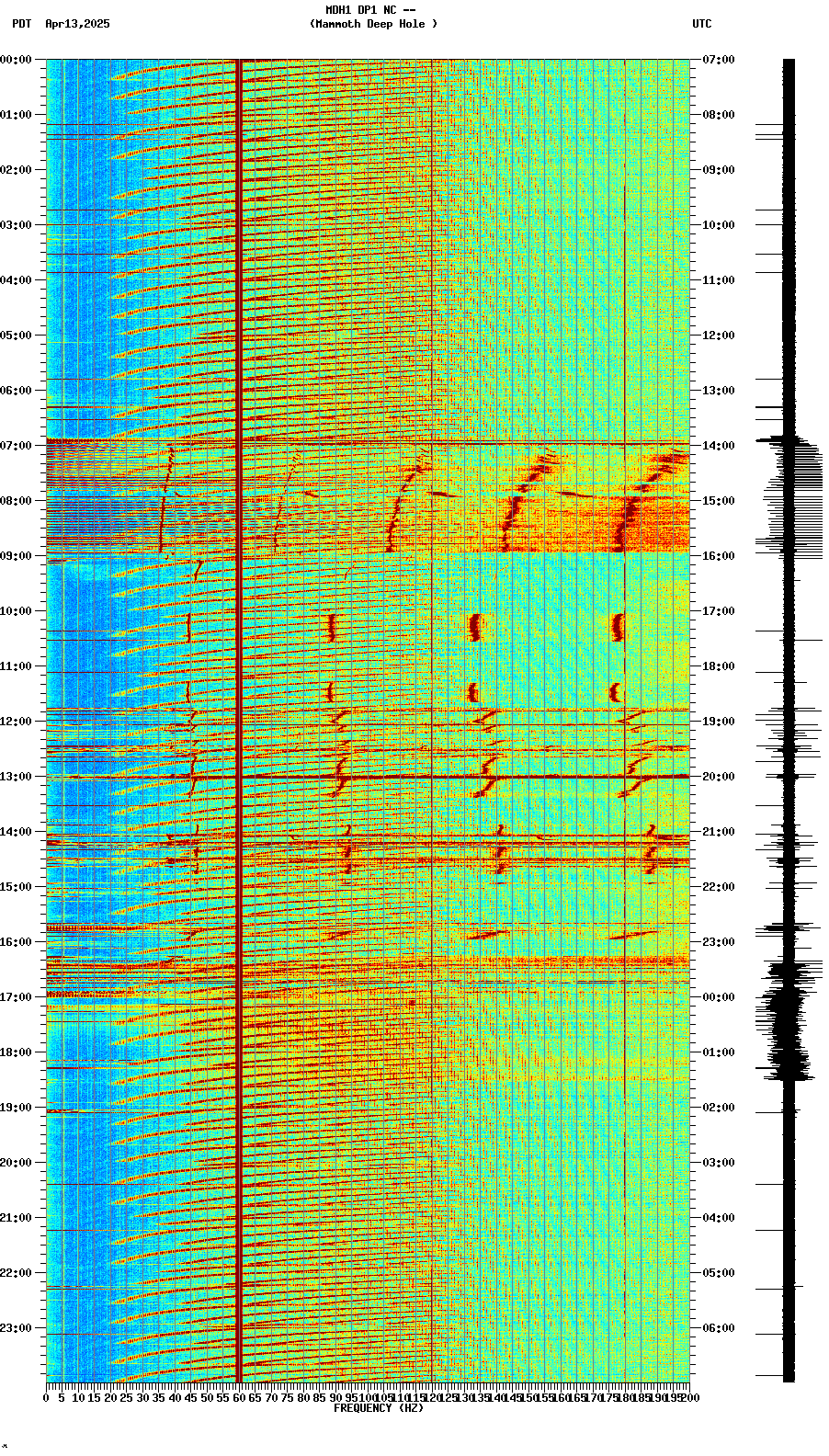Click the 'UTC' timezone label
Image resolution: width=829 pixels, height=1456 pixels.
[x=701, y=24]
